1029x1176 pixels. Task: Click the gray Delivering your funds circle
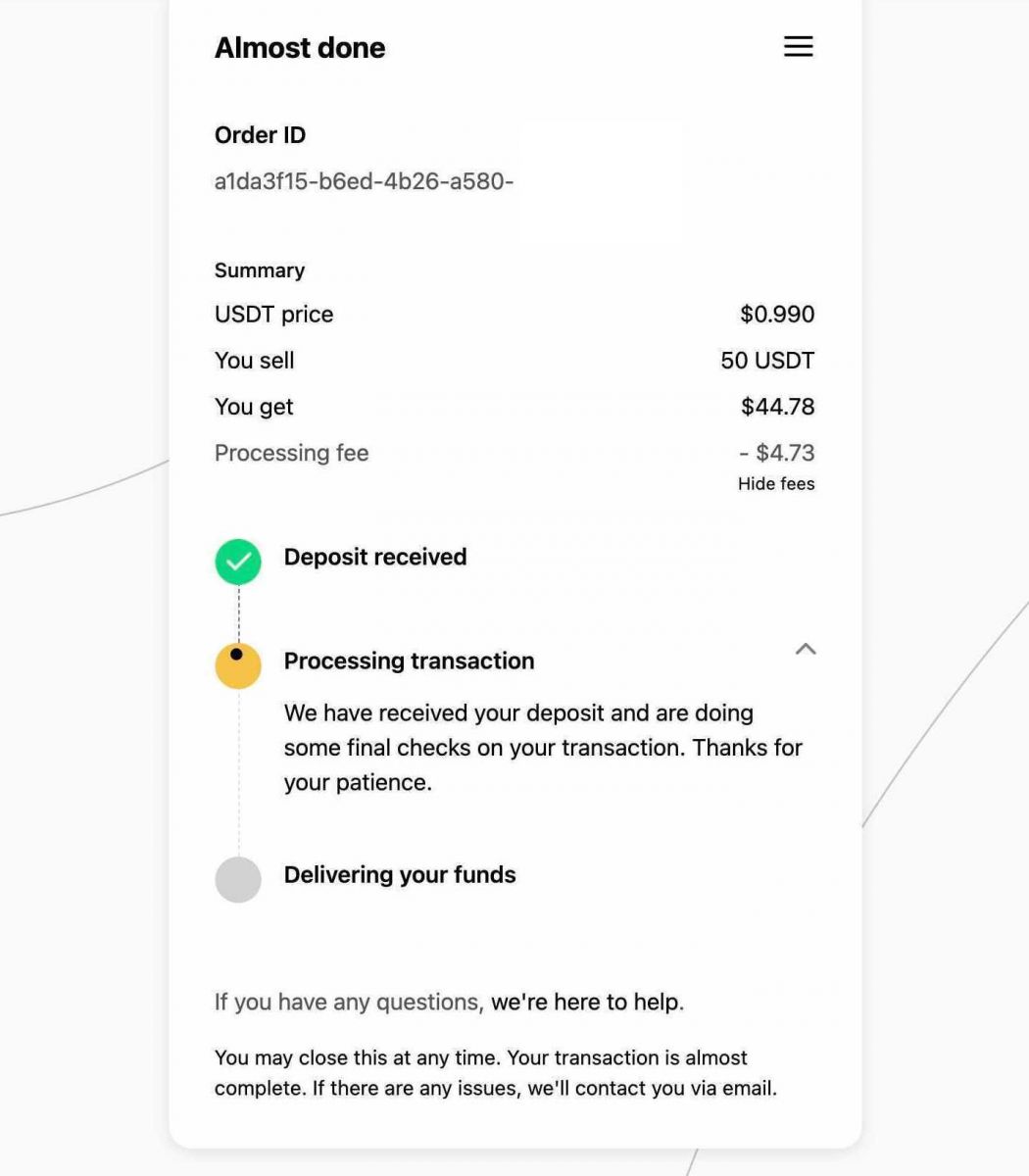(237, 879)
